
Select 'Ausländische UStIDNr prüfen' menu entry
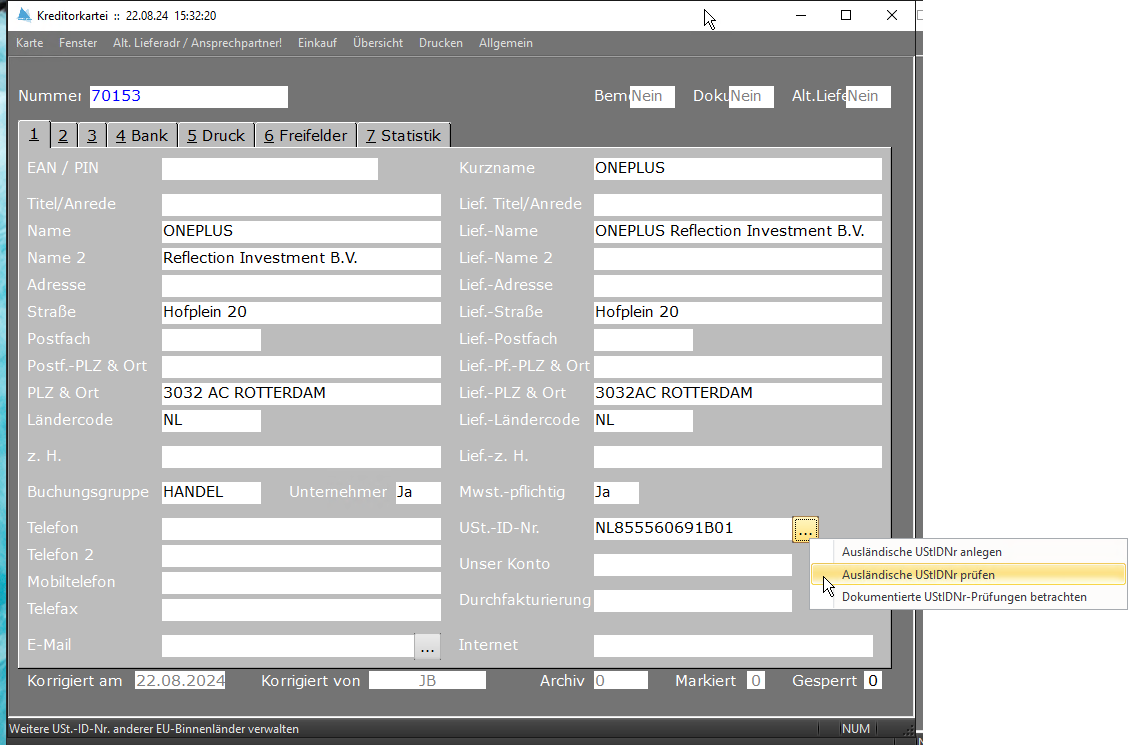[918, 575]
